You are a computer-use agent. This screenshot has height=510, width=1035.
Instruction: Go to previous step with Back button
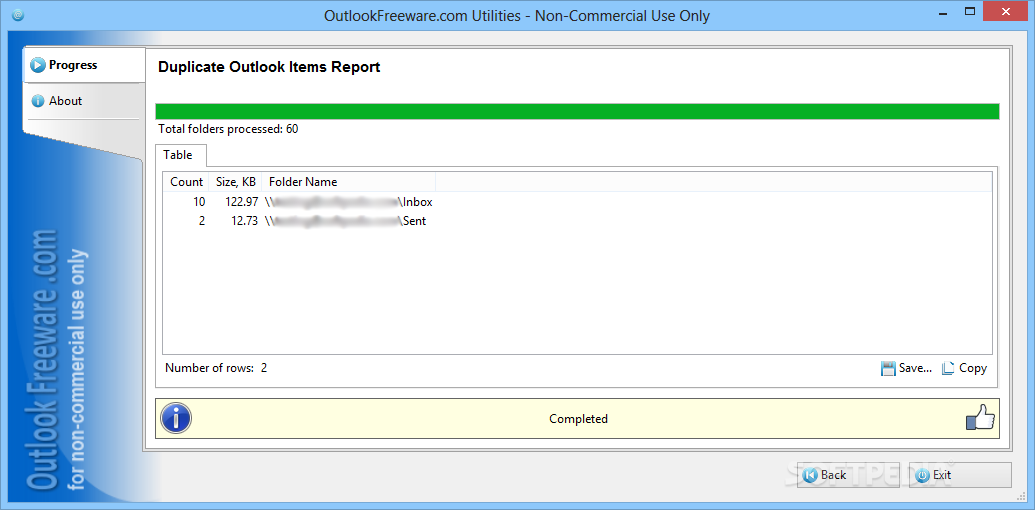[x=848, y=474]
